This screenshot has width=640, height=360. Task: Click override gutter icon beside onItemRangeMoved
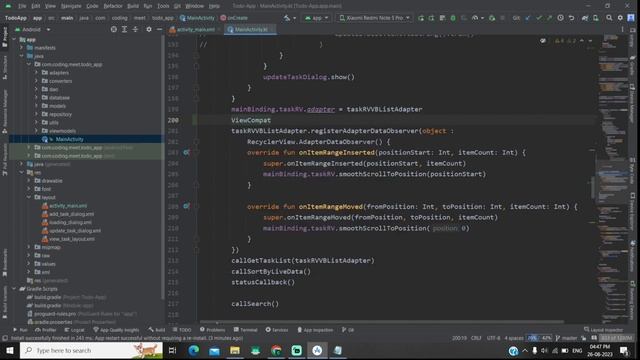(x=186, y=207)
